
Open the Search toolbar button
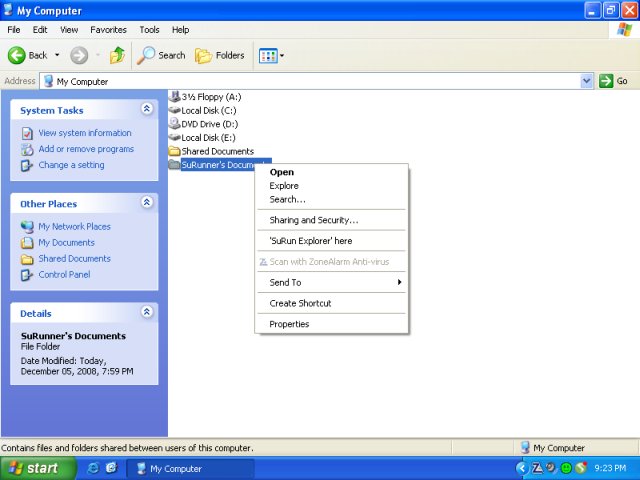click(x=161, y=55)
